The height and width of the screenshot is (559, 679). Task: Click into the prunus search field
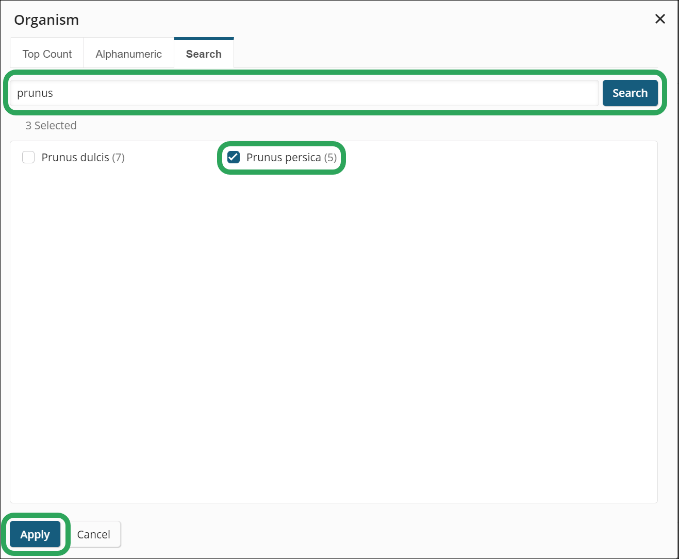point(304,93)
